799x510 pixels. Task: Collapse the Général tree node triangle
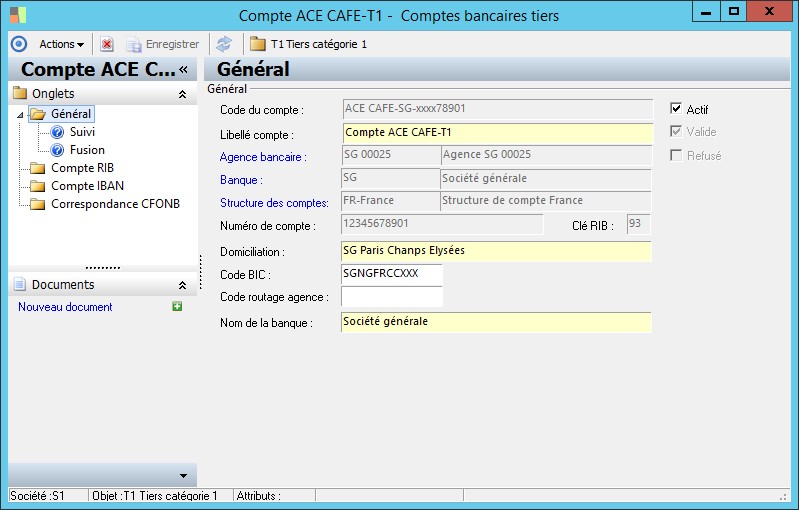pos(20,115)
